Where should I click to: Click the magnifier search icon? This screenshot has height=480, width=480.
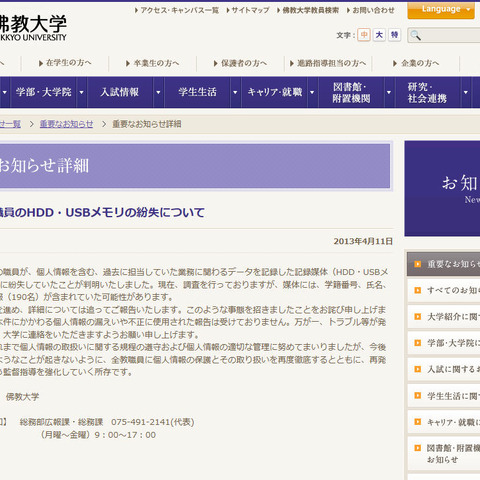click(x=415, y=35)
